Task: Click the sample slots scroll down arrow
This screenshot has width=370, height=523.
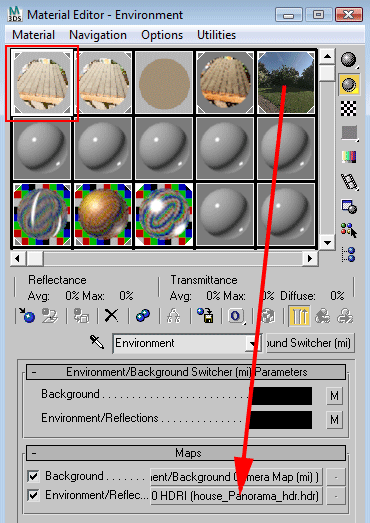Action: coord(327,242)
